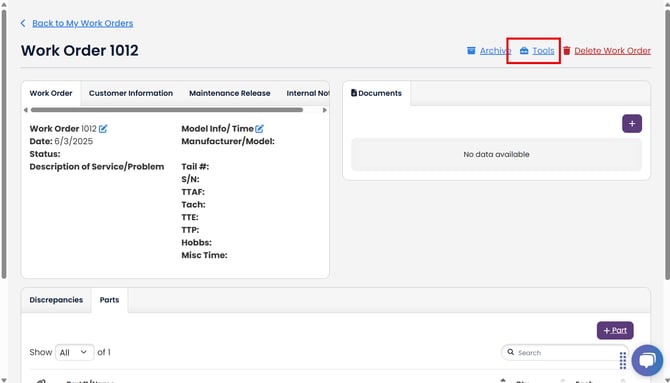Click the back chevron arrow icon

tap(23, 23)
